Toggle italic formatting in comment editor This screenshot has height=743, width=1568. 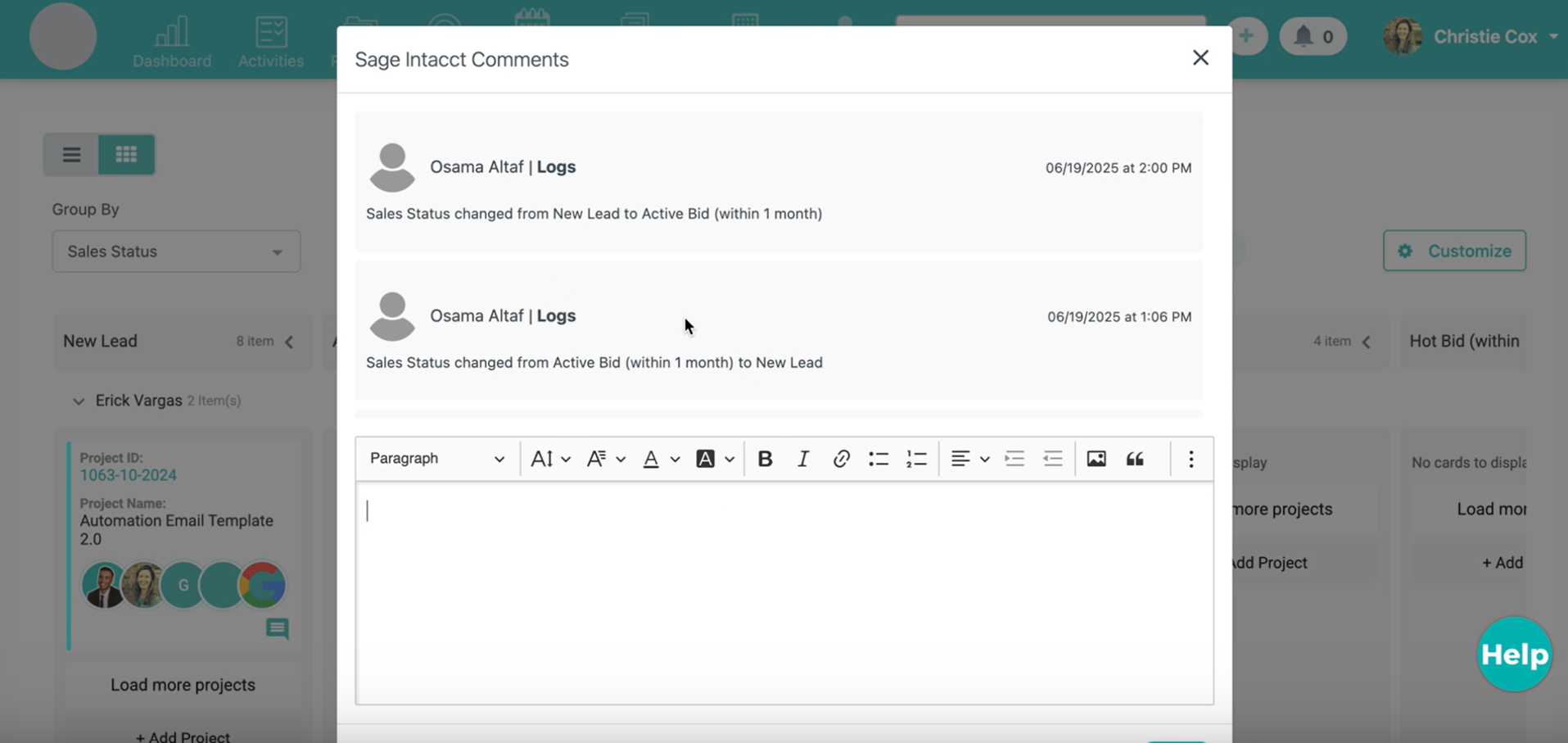[803, 459]
